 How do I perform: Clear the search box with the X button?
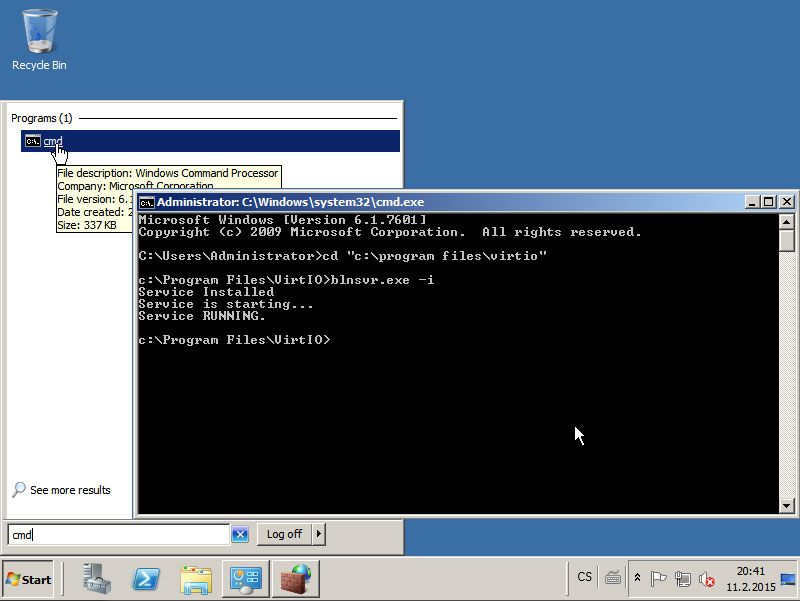click(240, 535)
